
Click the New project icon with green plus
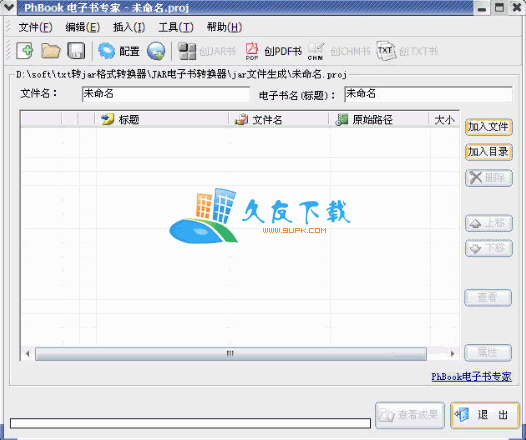(24, 51)
